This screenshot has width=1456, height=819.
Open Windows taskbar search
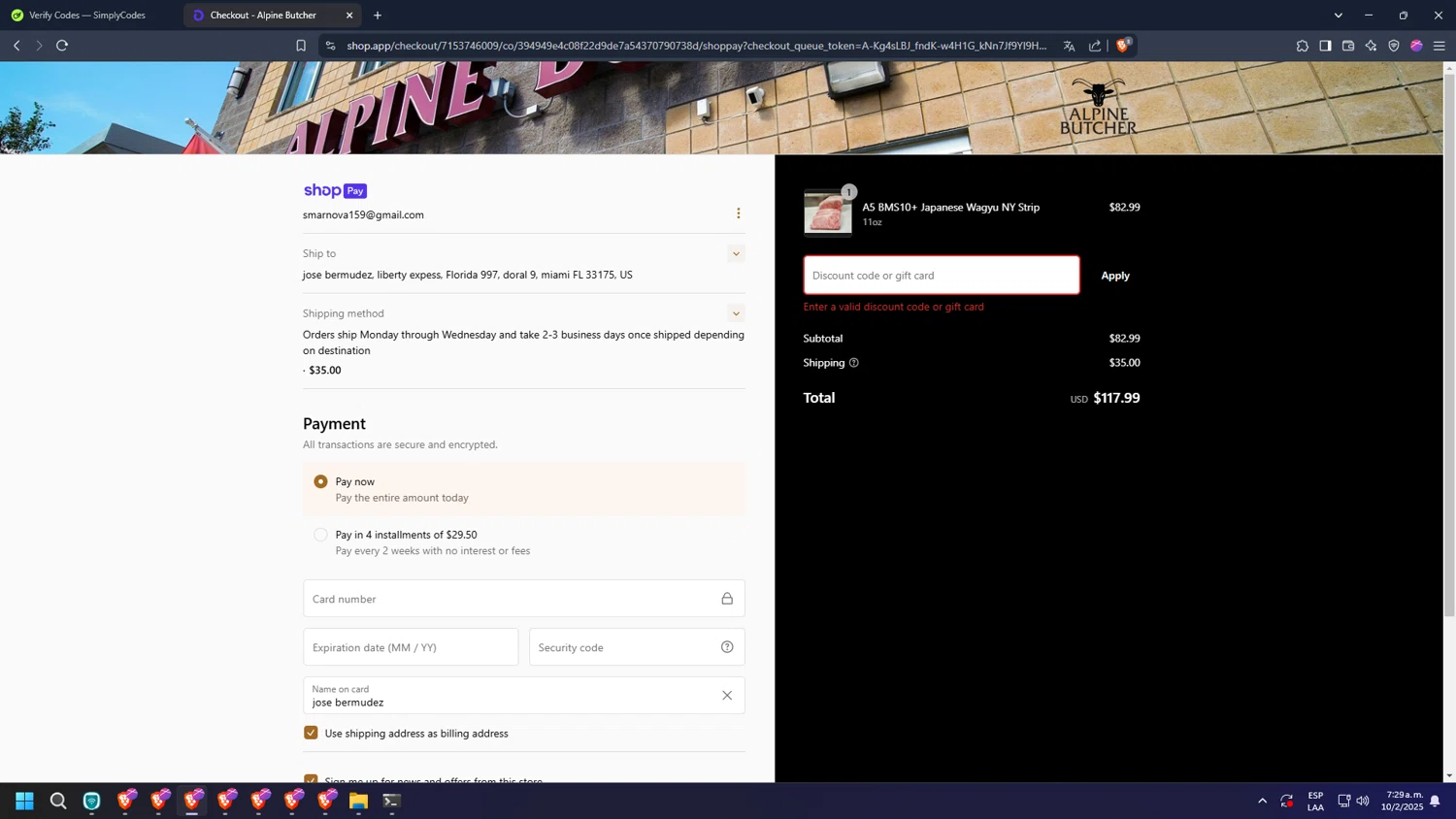tap(58, 801)
